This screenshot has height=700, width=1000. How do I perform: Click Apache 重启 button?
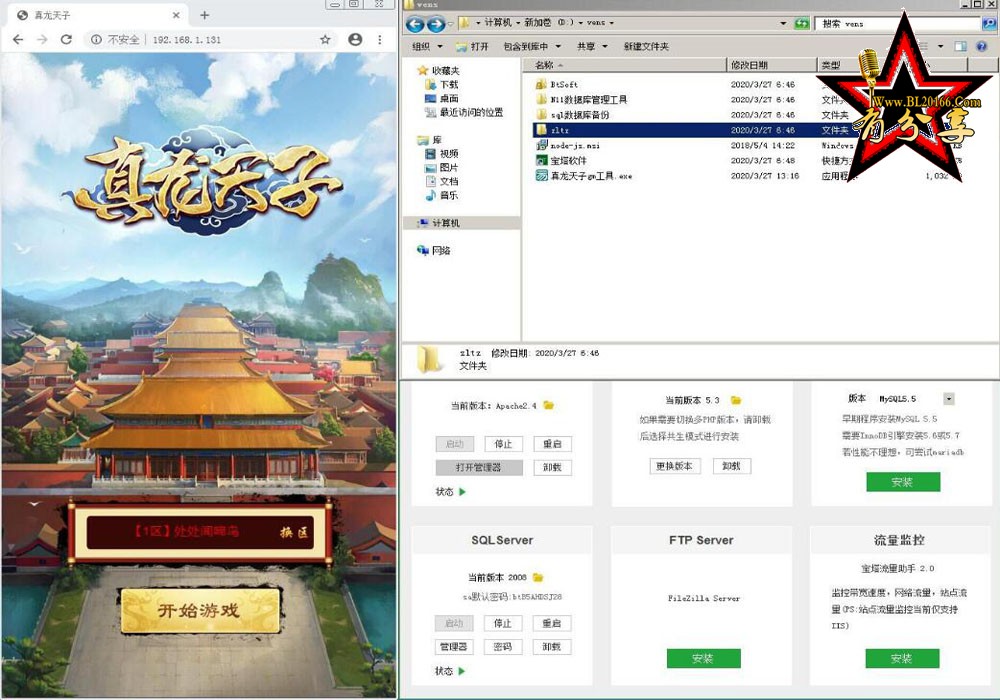(552, 444)
